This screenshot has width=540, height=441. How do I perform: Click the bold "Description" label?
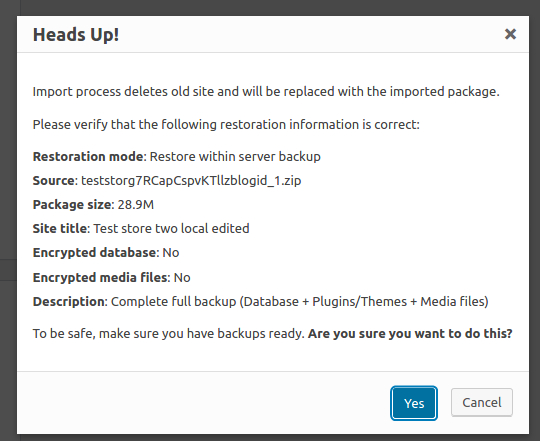click(69, 302)
